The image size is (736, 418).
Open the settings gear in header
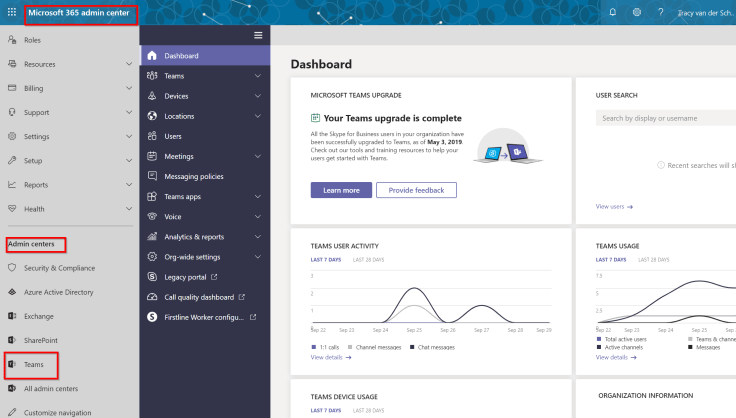pos(637,12)
